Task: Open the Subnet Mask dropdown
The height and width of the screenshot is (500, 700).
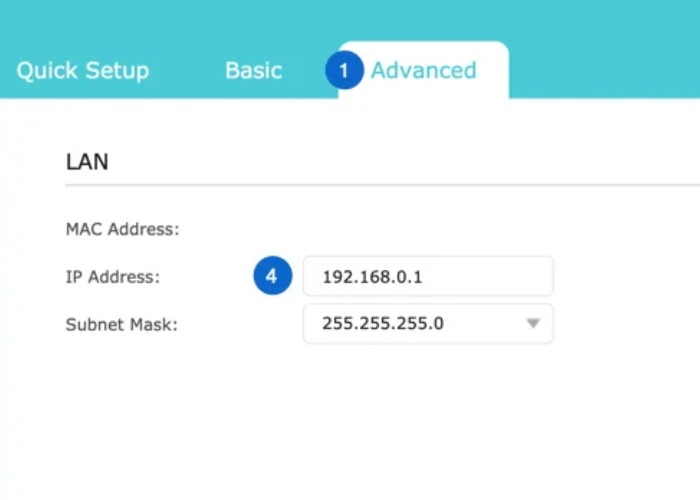Action: tap(427, 324)
